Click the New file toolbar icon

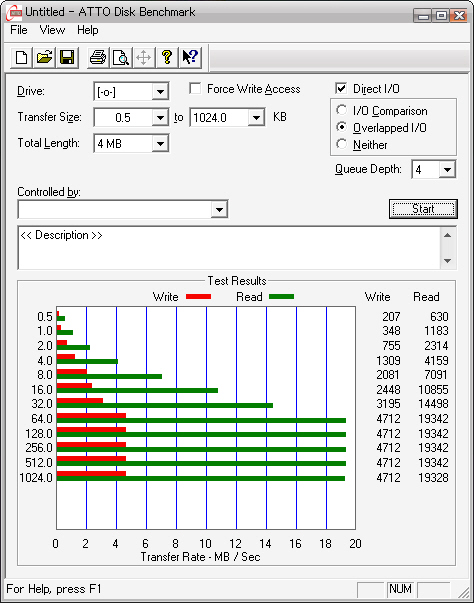(21, 58)
